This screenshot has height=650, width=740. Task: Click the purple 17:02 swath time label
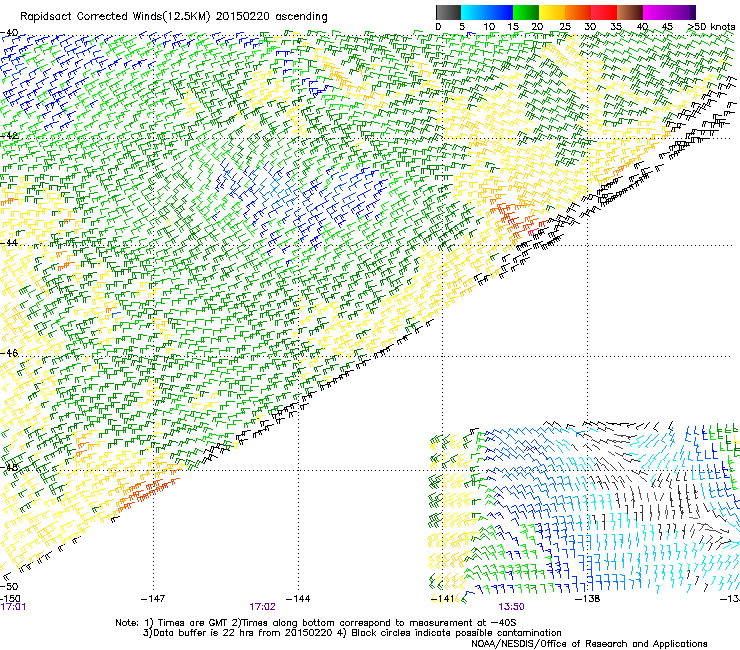(x=262, y=607)
